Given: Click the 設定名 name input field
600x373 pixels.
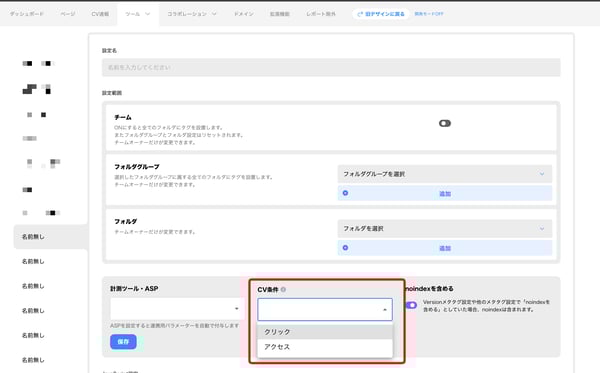Looking at the screenshot, I should tap(331, 68).
